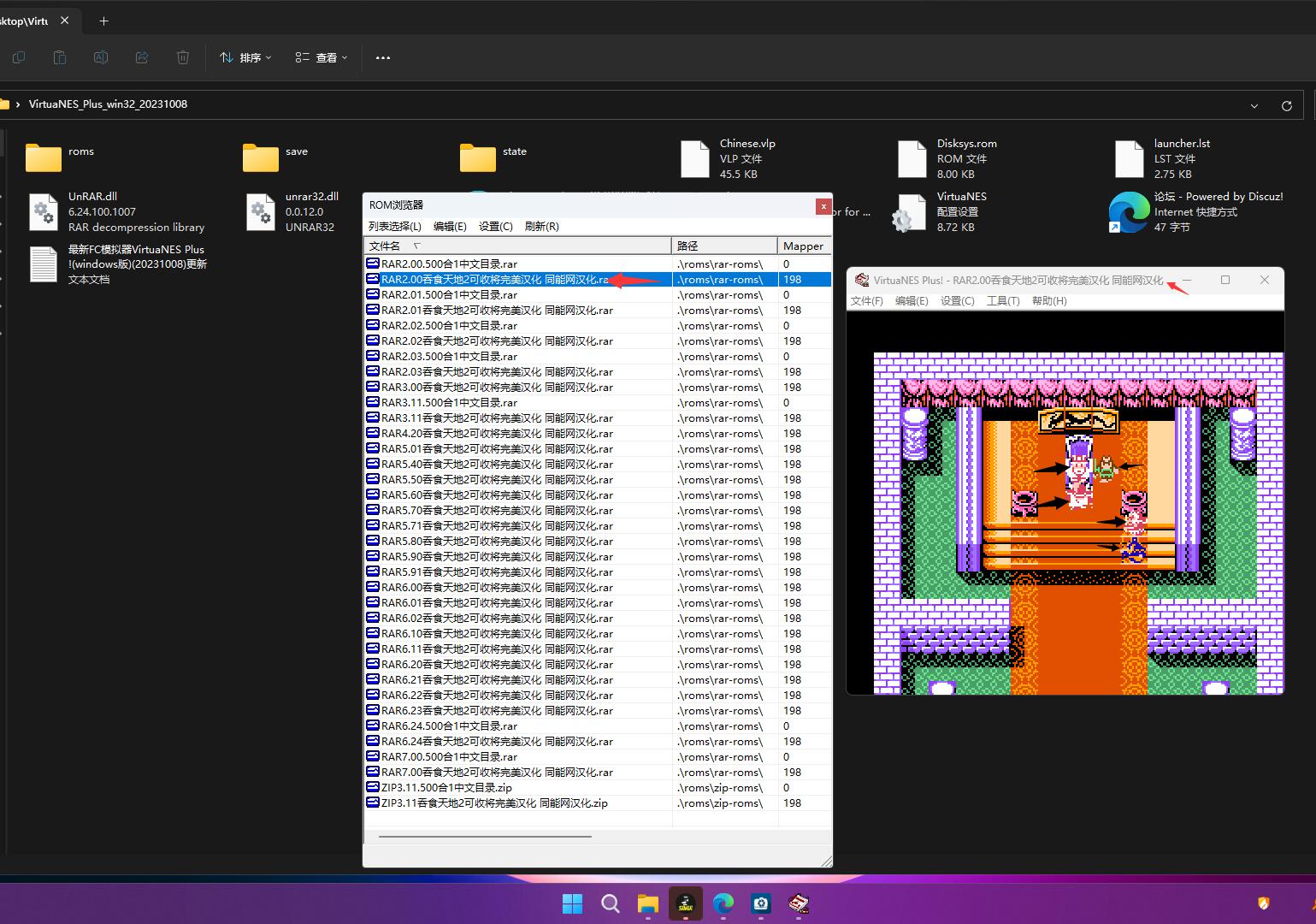Open 帮助(H) menu in VirtuaNES Plus window

1049,300
